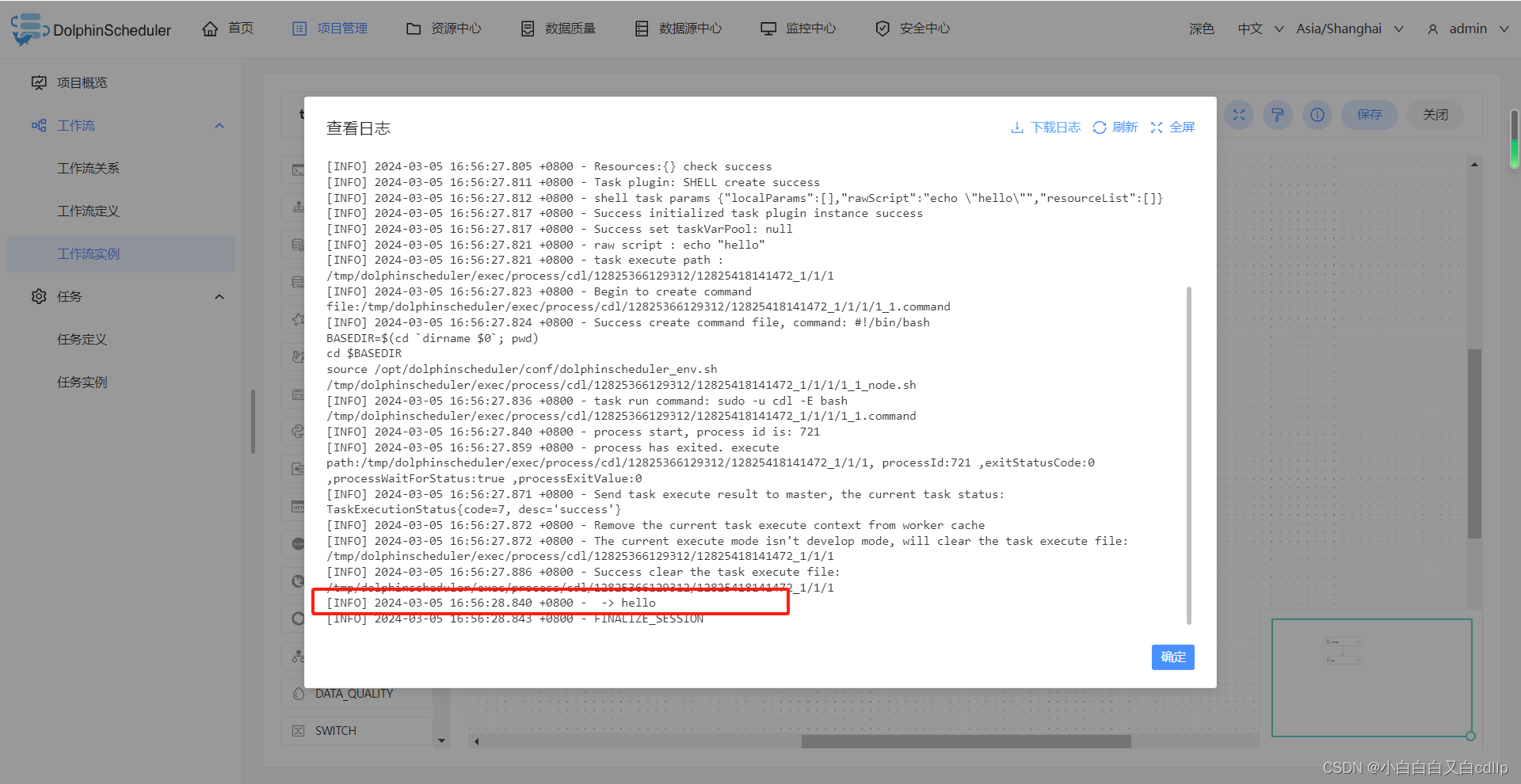This screenshot has height=784, width=1521.
Task: Click the canvas vertical scrollbar thumb
Action: point(1474,443)
